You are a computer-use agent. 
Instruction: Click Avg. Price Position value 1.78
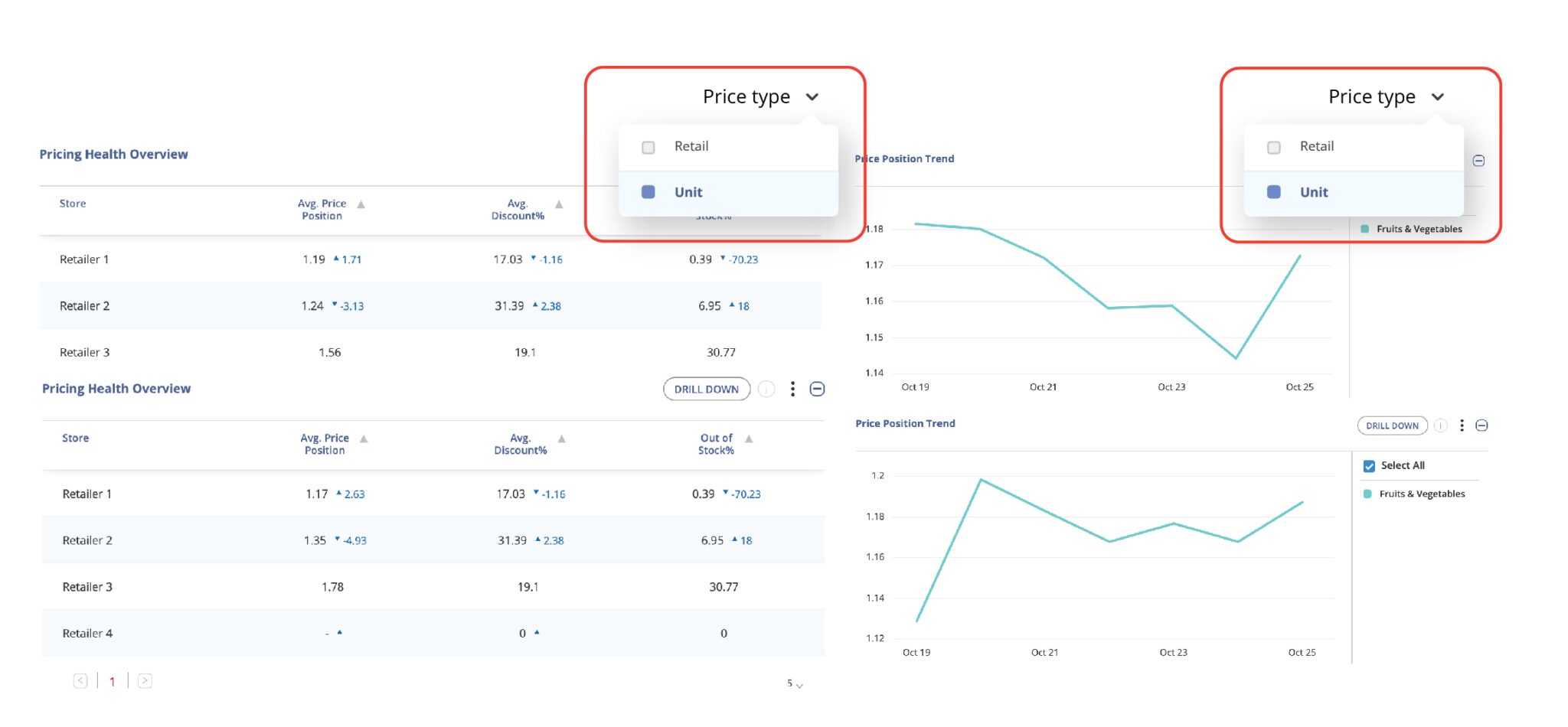tap(333, 587)
